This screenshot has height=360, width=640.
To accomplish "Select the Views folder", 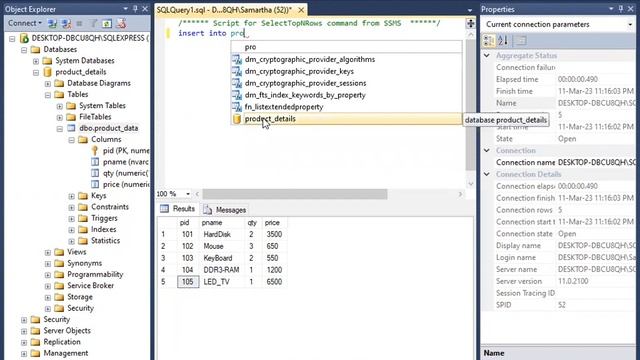I will 77,252.
